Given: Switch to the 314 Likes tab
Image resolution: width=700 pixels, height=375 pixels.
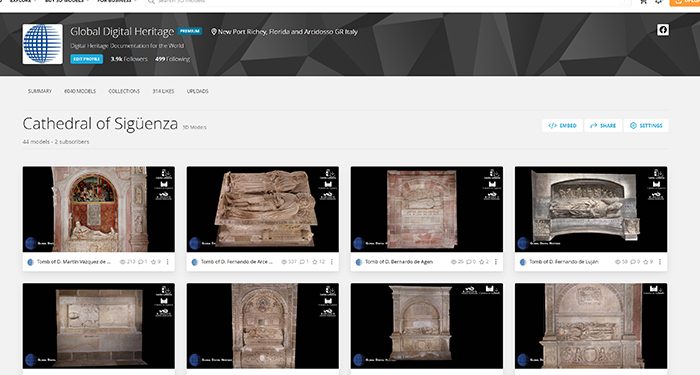Looking at the screenshot, I should 163,91.
